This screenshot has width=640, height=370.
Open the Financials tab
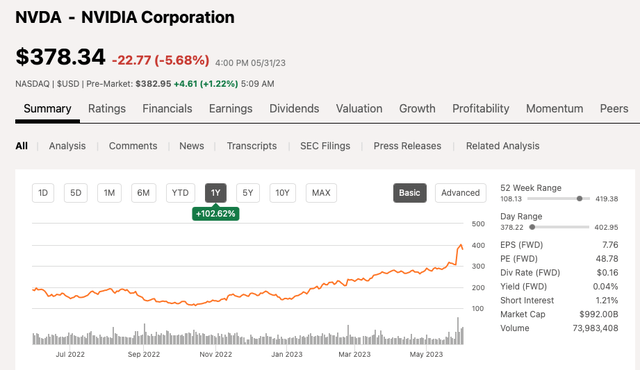tap(167, 109)
